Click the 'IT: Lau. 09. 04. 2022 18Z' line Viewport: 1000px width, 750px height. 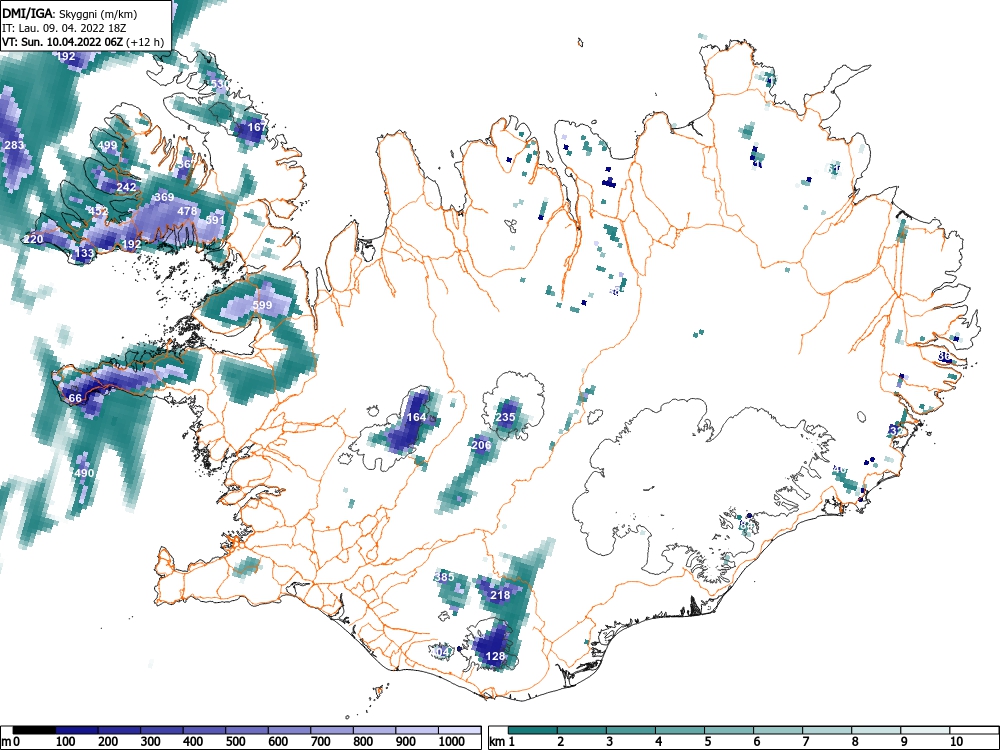[x=64, y=28]
